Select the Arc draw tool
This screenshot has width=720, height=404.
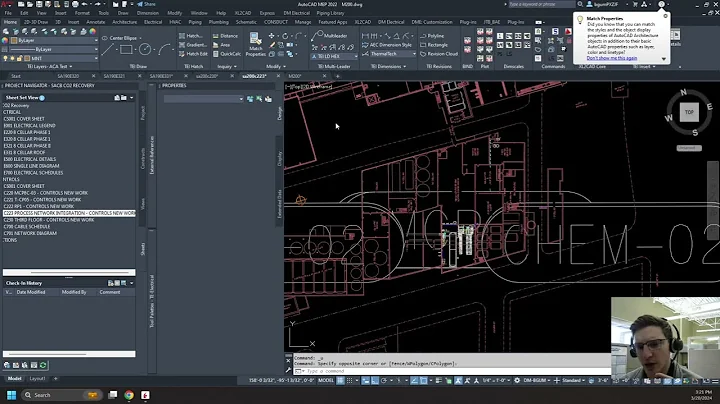165,50
